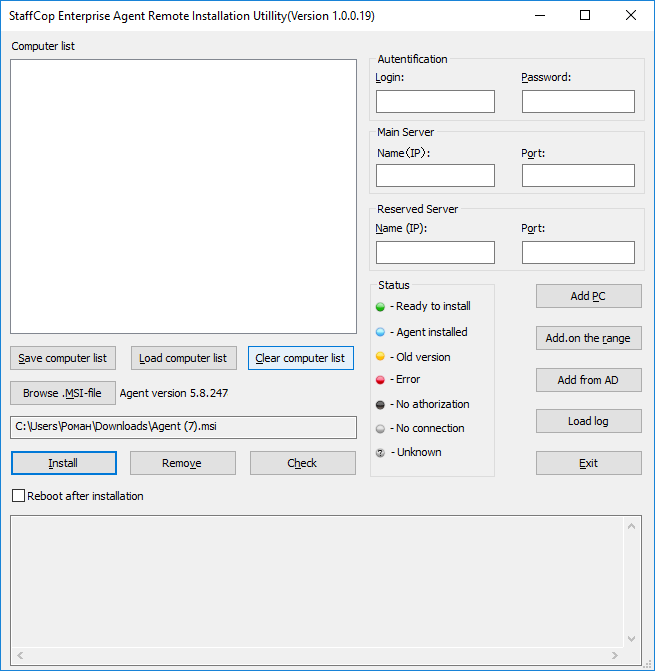
Task: Click into the Password field
Action: coord(578,101)
